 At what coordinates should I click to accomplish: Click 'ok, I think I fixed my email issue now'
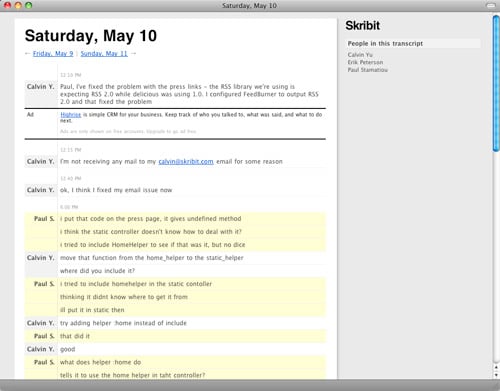pos(116,190)
